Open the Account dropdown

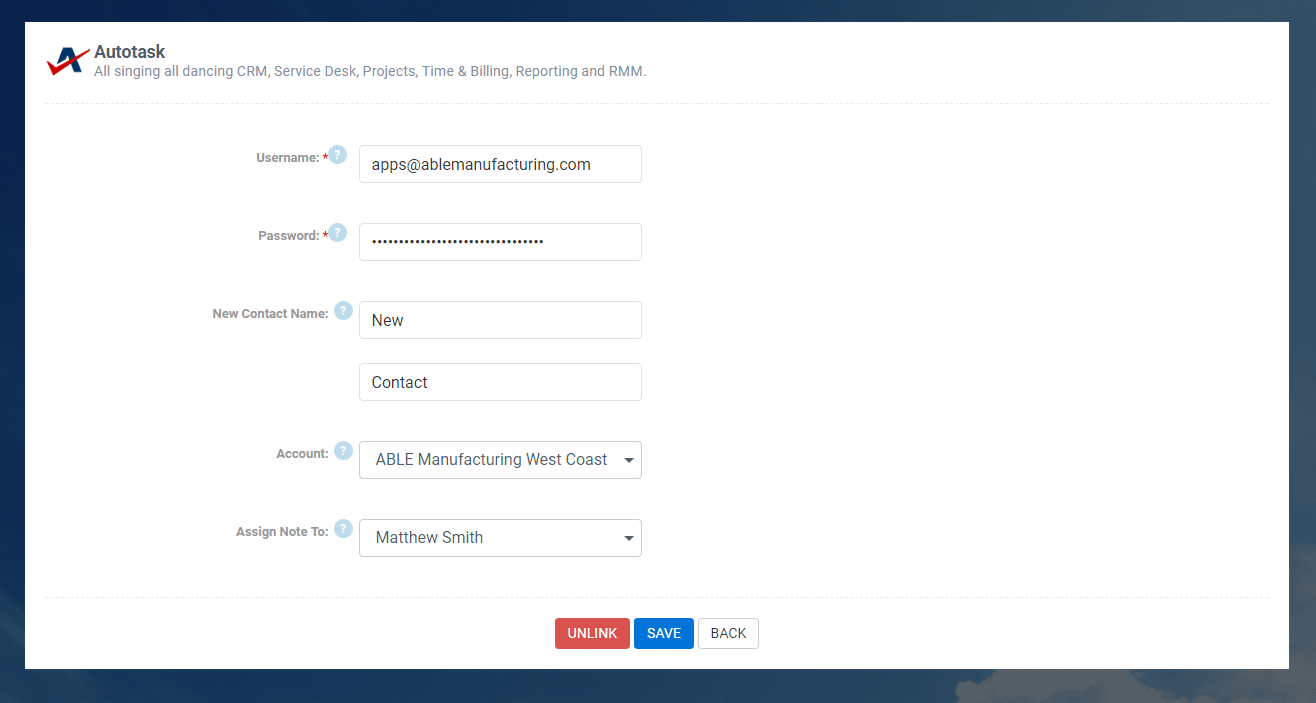[x=500, y=460]
